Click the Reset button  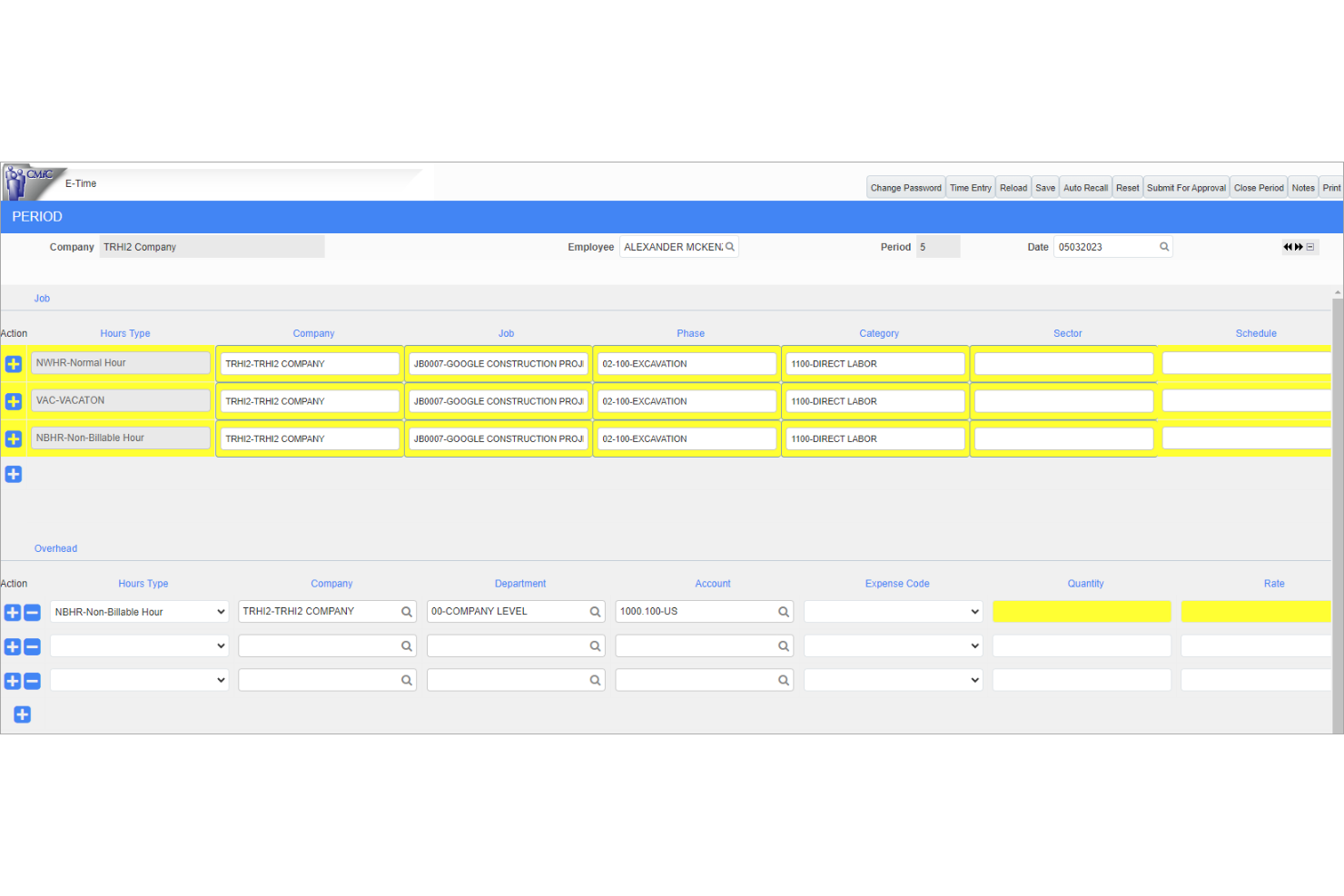coord(1128,188)
